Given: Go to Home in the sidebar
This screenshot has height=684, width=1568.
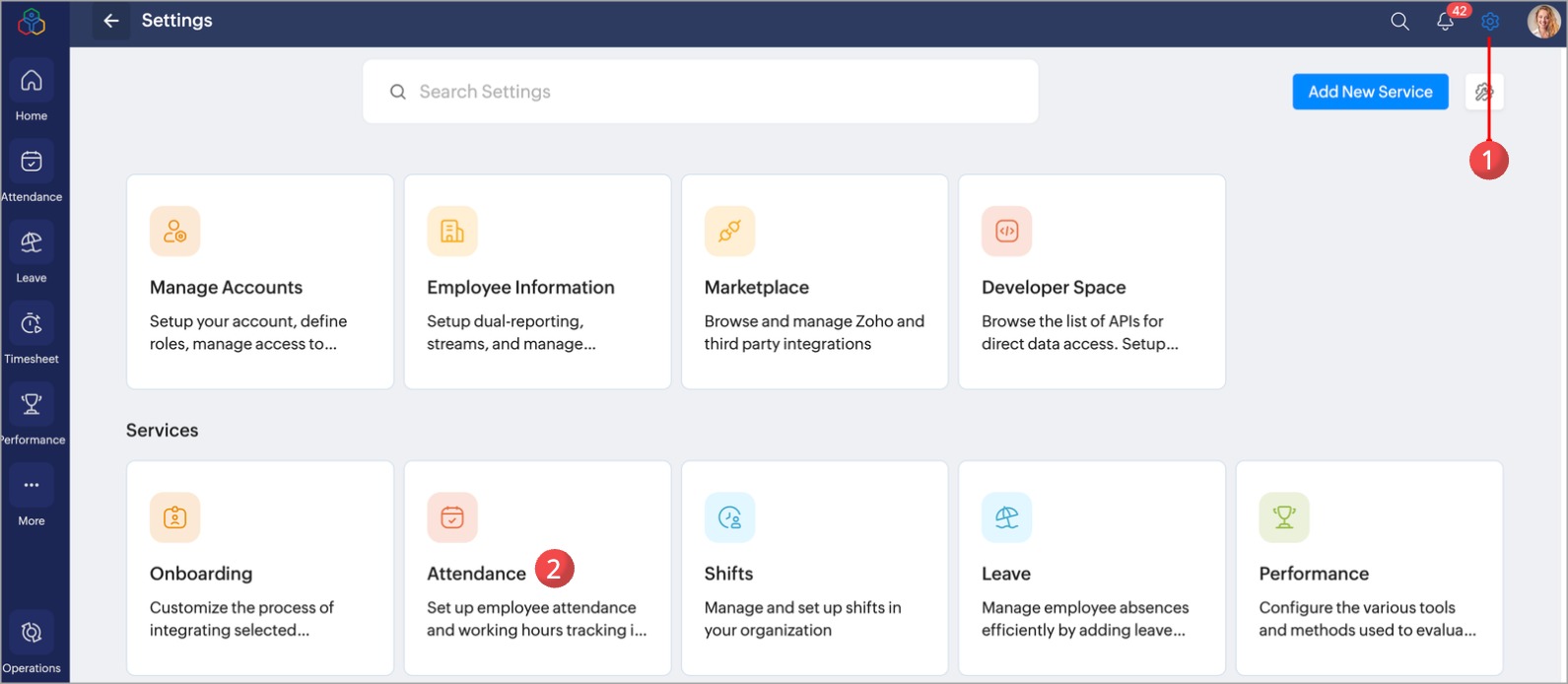Looking at the screenshot, I should click(x=32, y=92).
